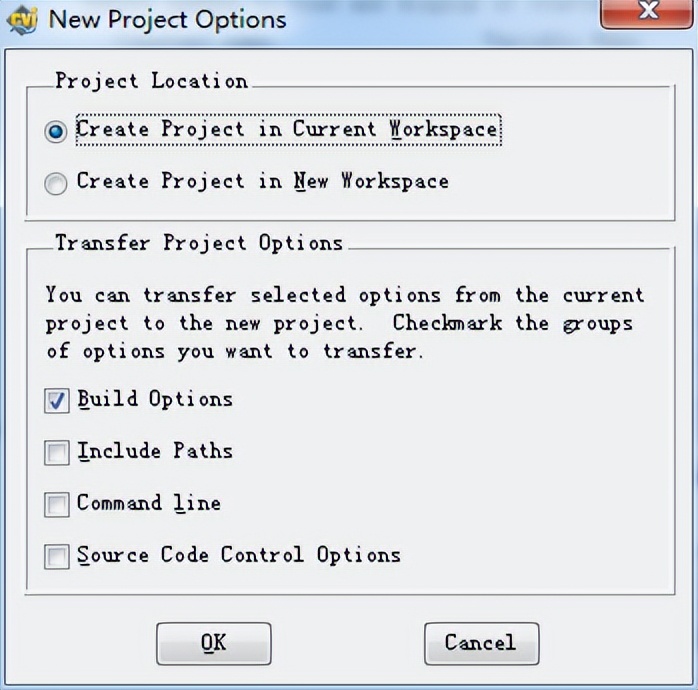Enable the Include Paths checkbox
Image resolution: width=698 pixels, height=690 pixels.
click(x=57, y=453)
